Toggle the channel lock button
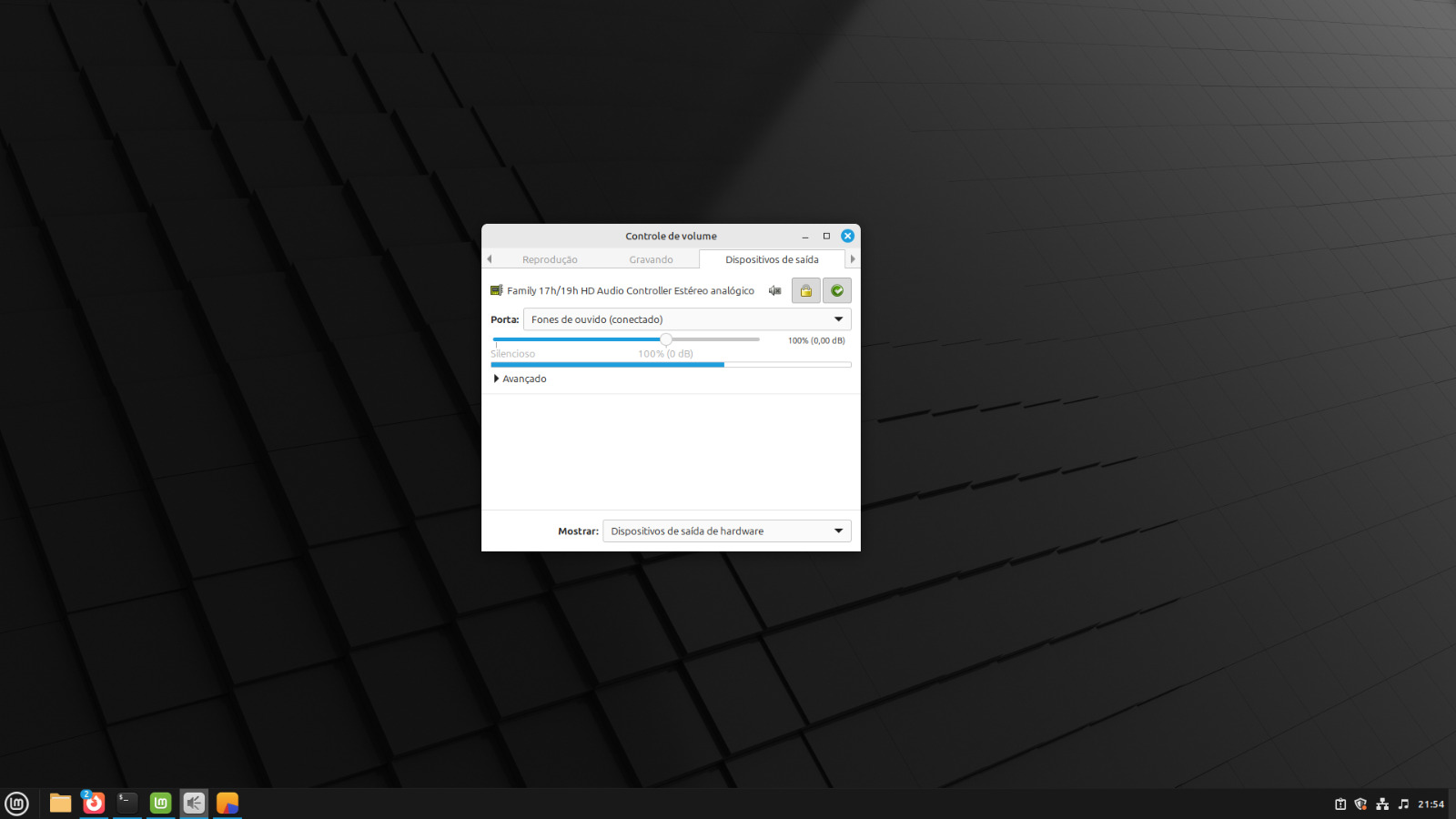The width and height of the screenshot is (1456, 819). 805,290
